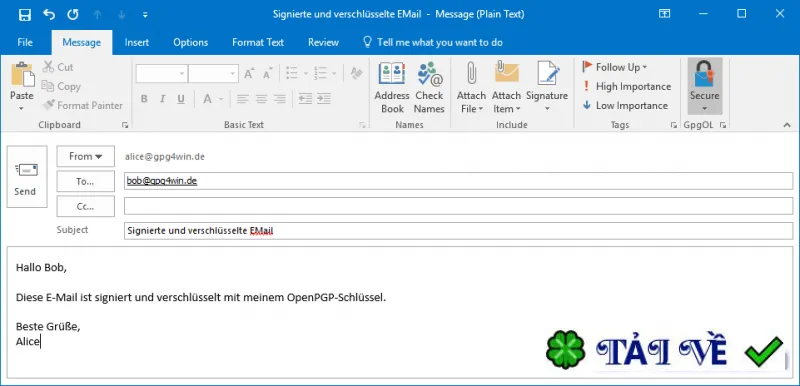This screenshot has height=386, width=800.
Task: Switch to the Options tab
Action: (x=190, y=42)
